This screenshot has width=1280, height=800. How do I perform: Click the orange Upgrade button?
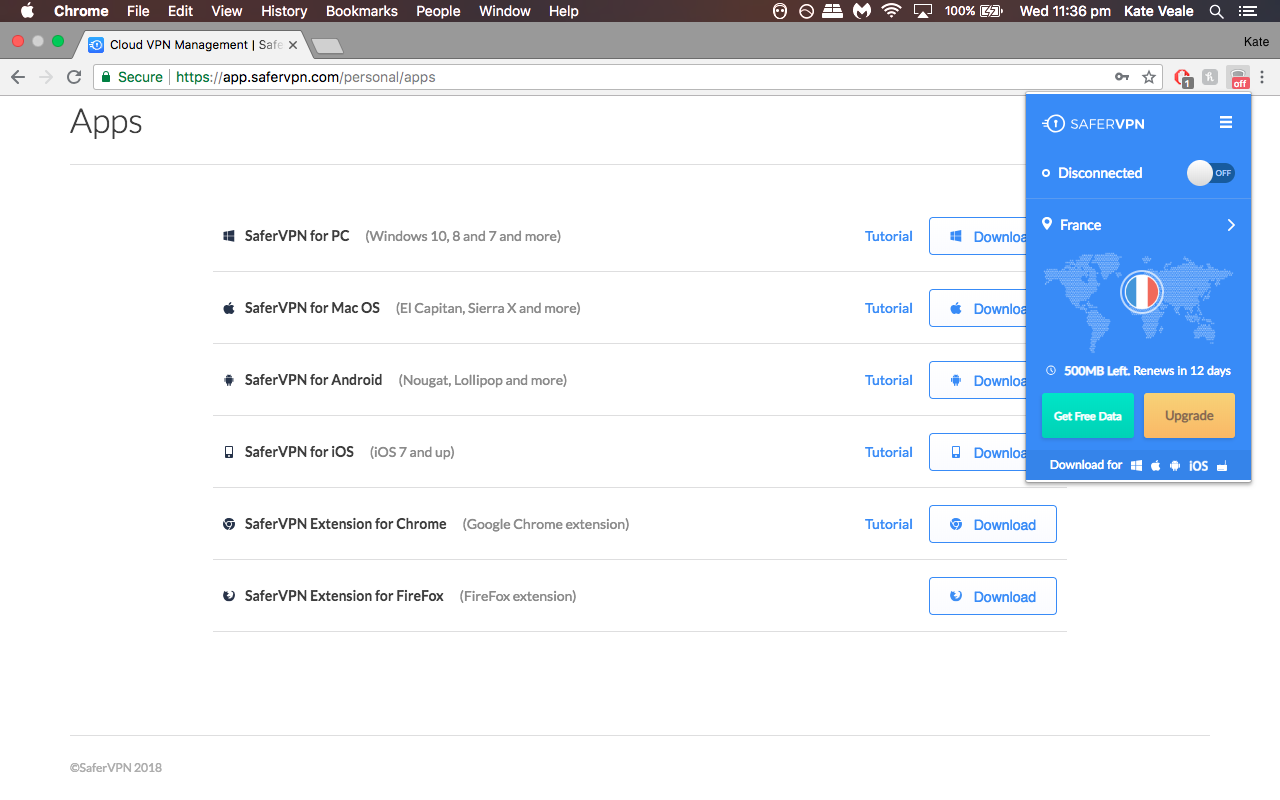1189,416
